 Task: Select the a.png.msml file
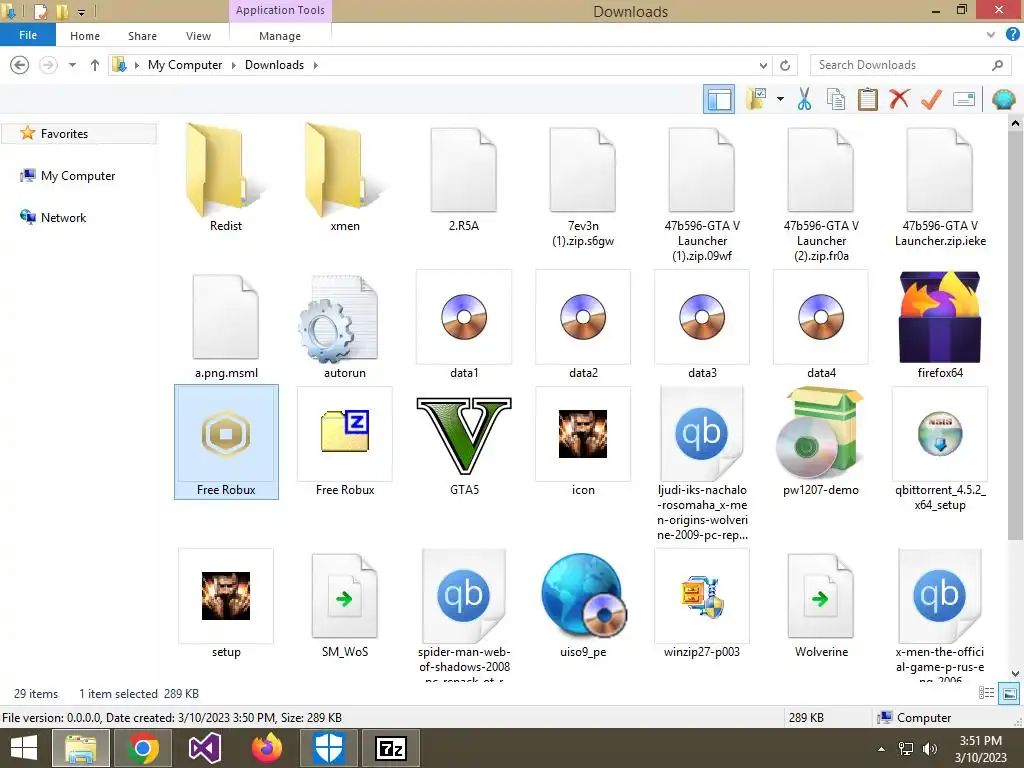pos(226,325)
